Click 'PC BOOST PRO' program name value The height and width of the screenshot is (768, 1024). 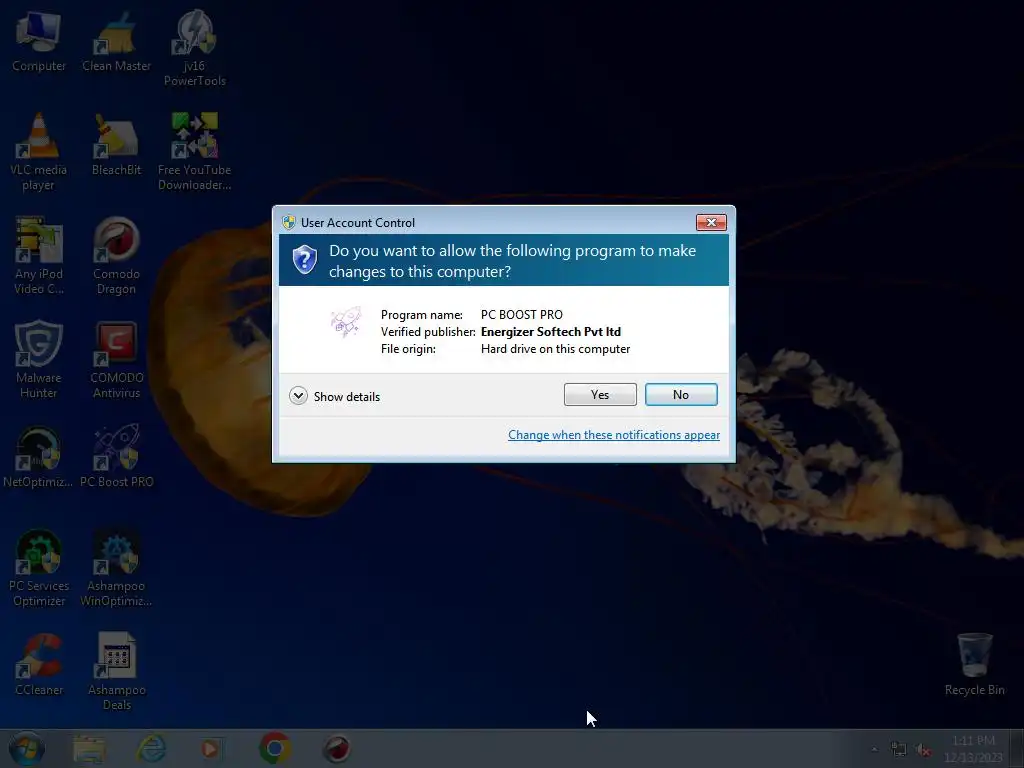click(x=521, y=315)
